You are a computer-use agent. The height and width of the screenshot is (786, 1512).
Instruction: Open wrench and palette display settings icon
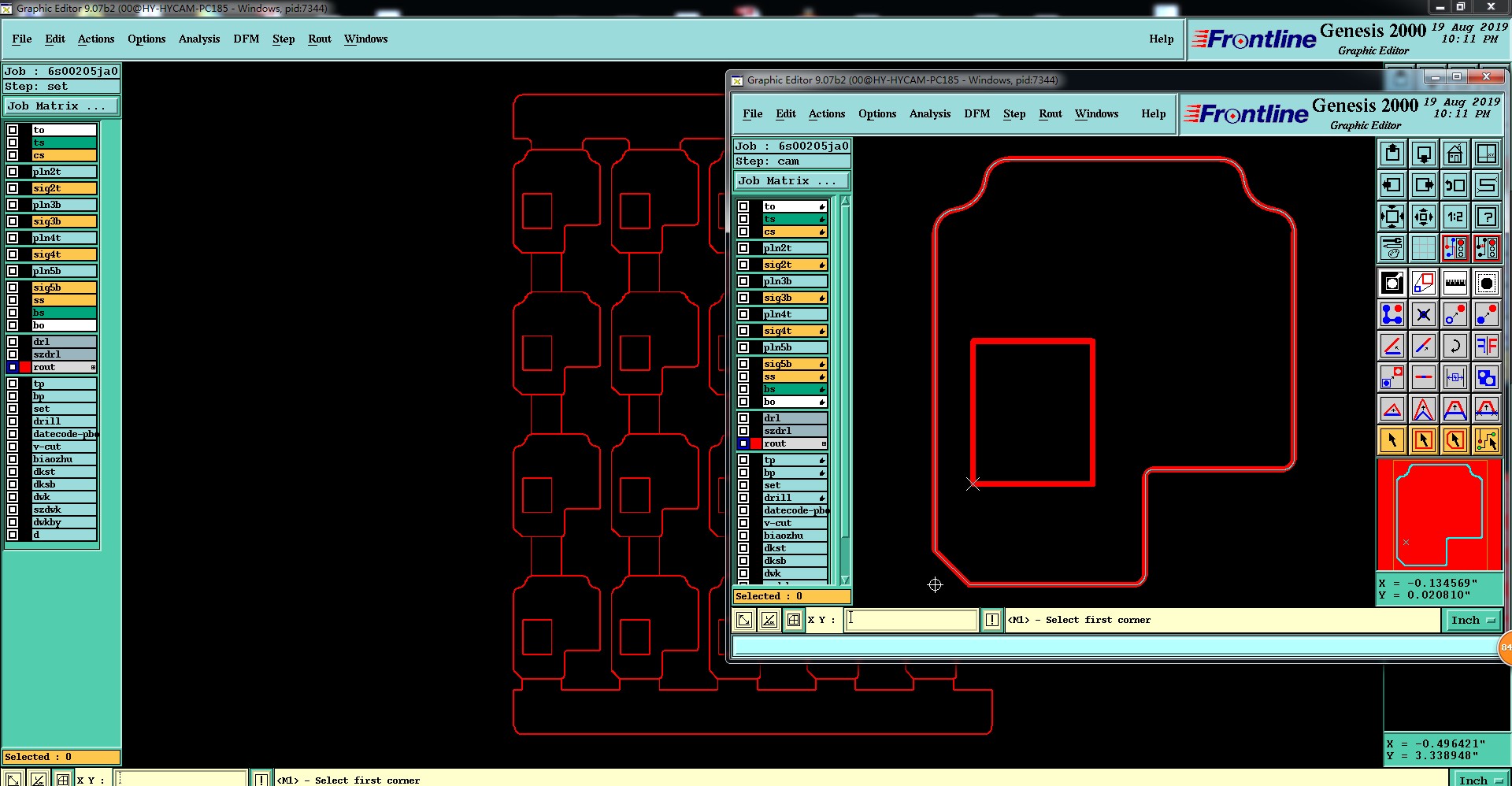point(1392,248)
